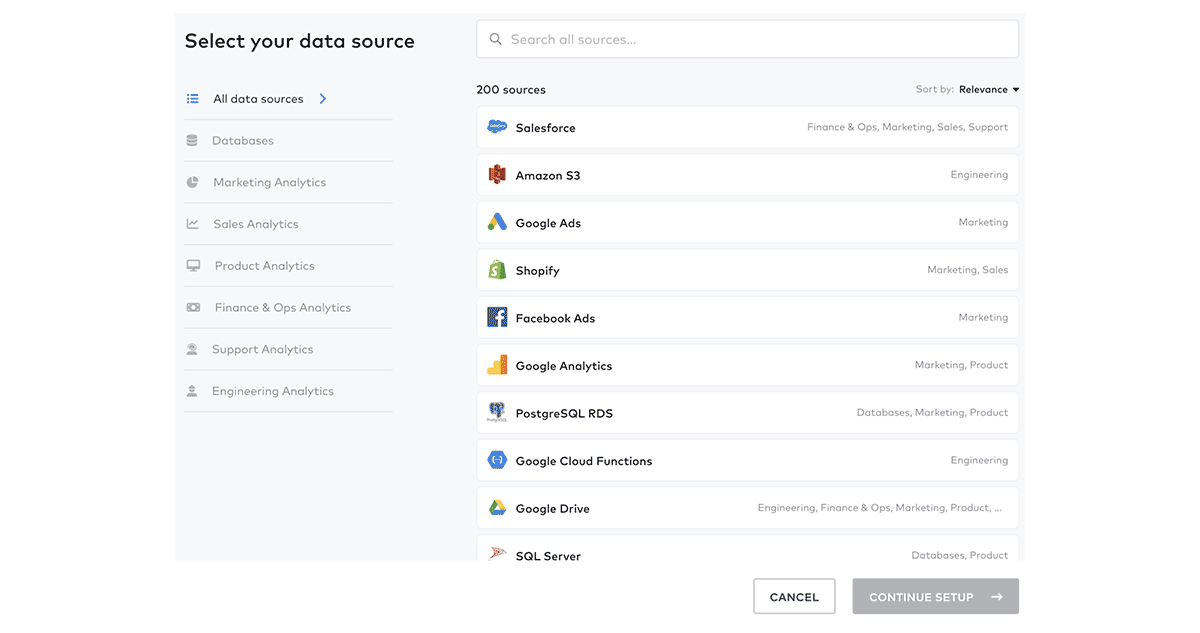Select the Marketing Analytics category
1200x633 pixels.
[x=269, y=182]
